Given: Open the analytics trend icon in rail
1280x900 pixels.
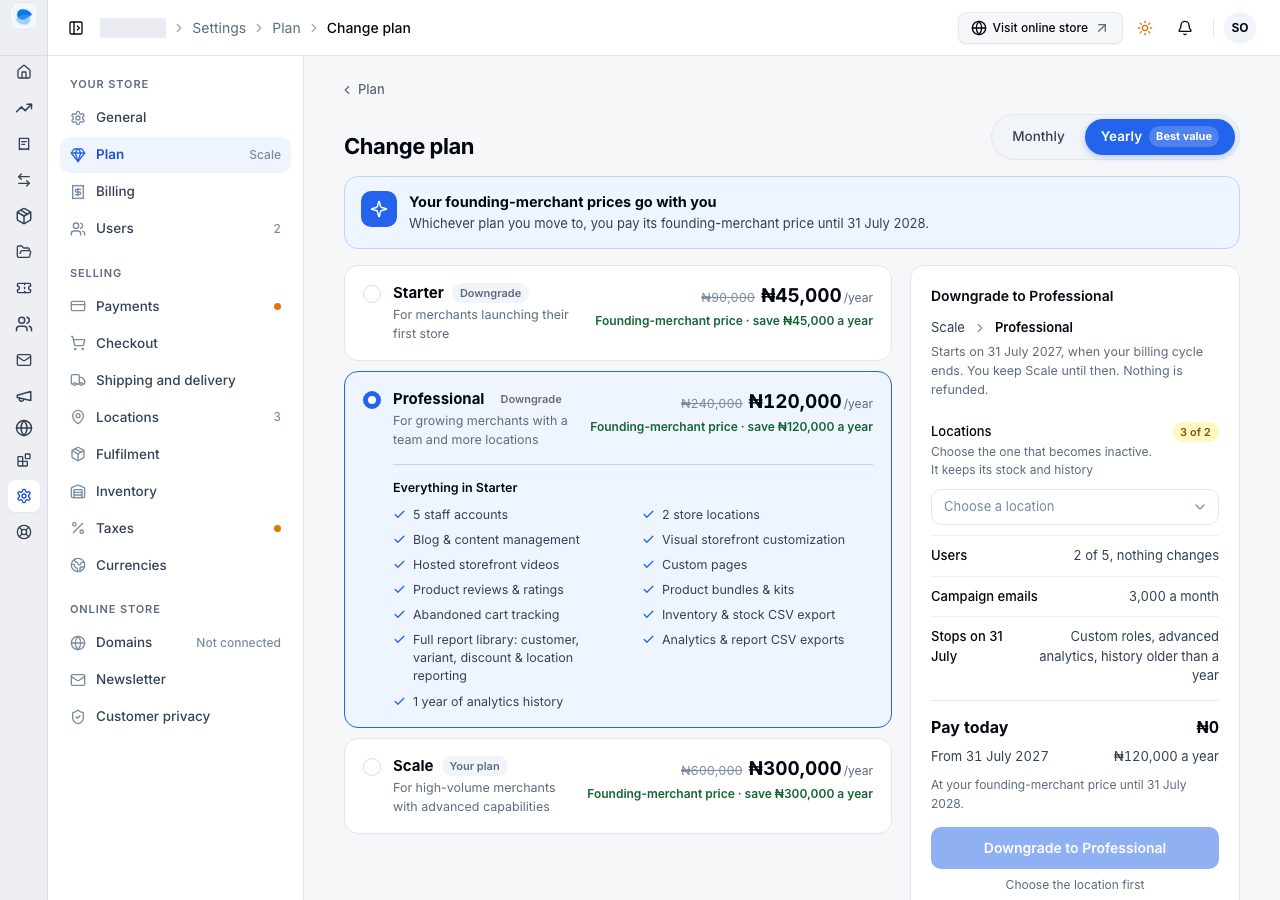Looking at the screenshot, I should click(24, 108).
